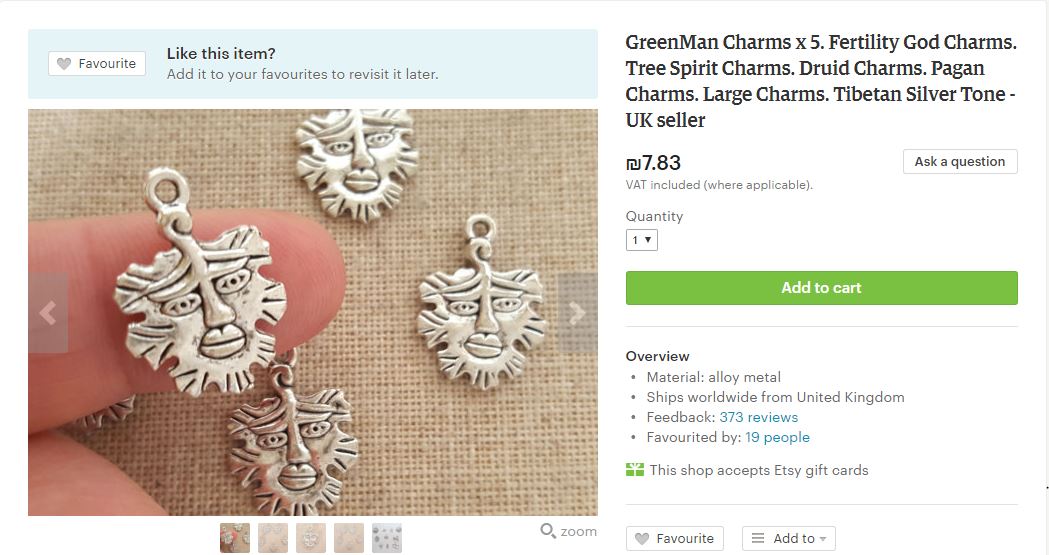Click the GreenMan Charms product title

(821, 81)
